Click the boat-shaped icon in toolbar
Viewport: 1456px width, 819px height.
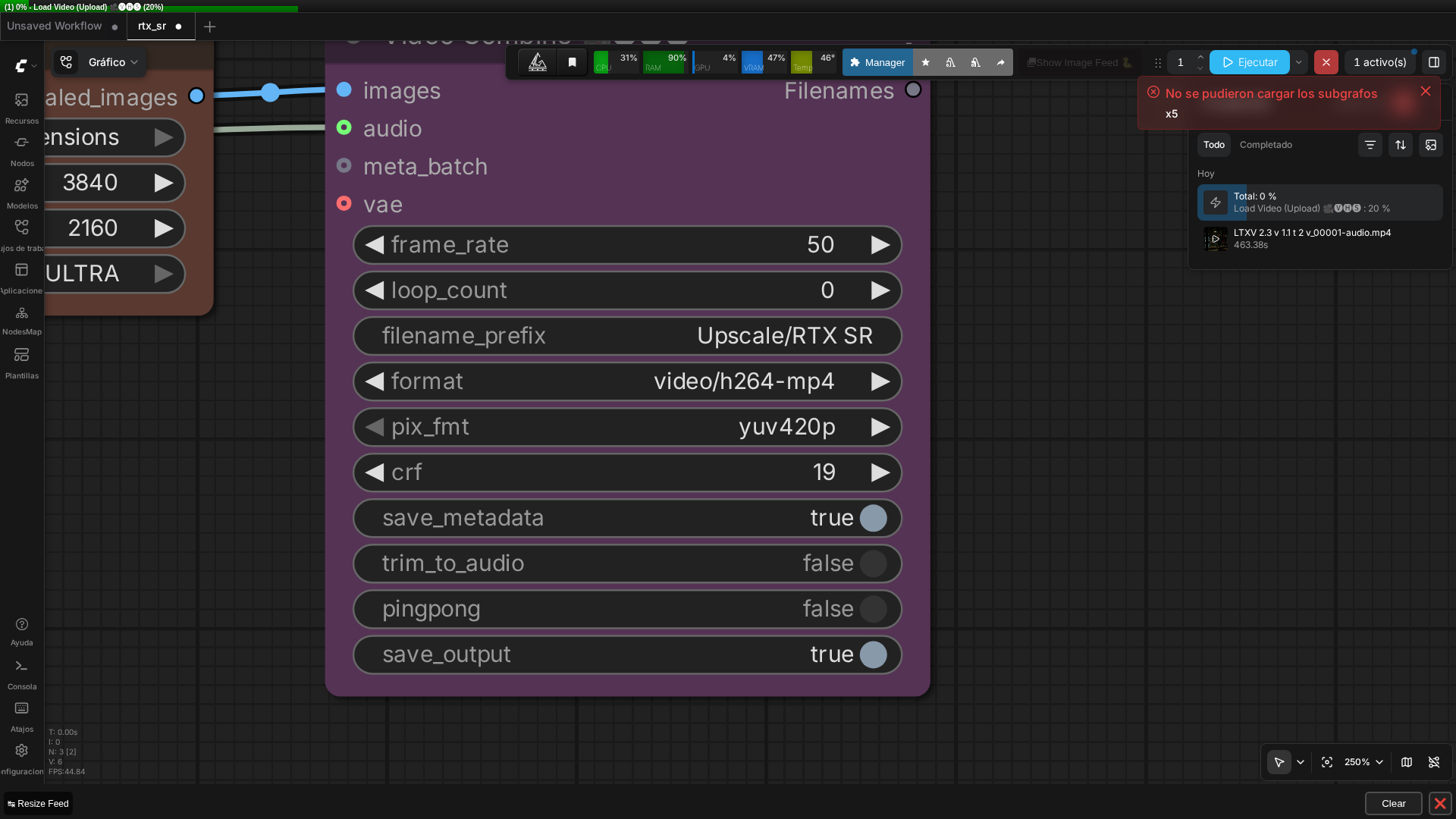coord(538,62)
